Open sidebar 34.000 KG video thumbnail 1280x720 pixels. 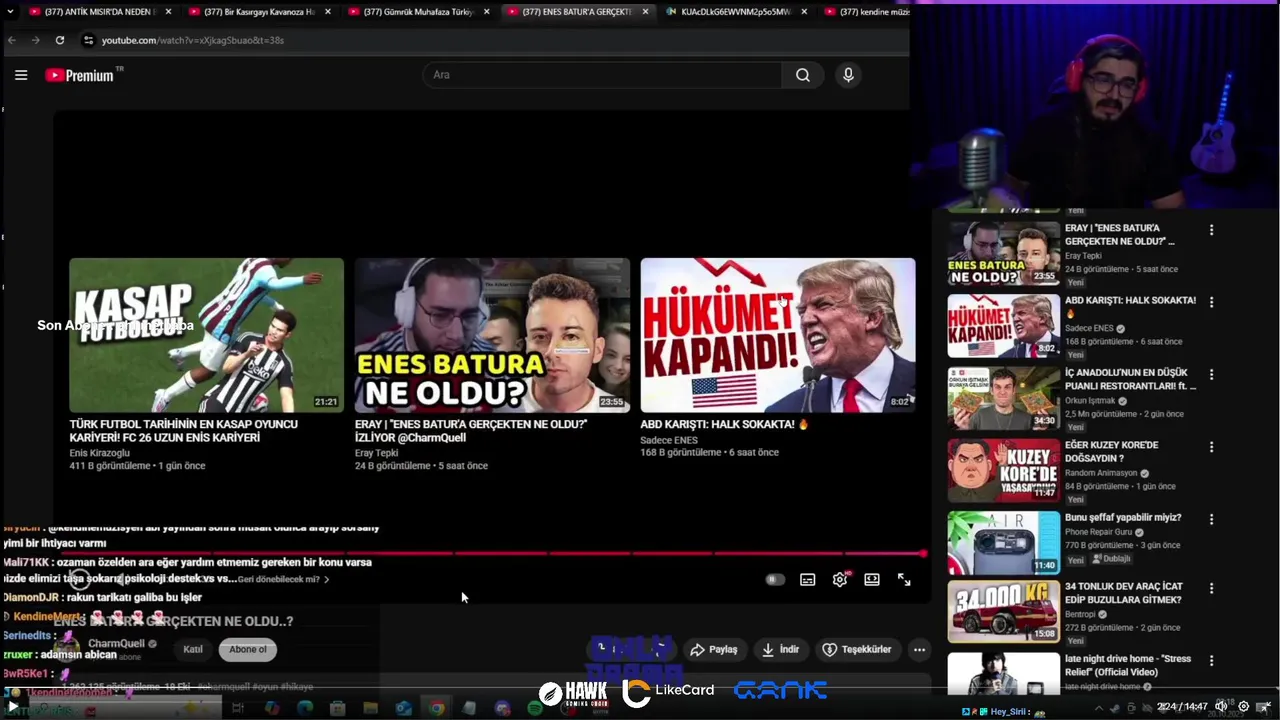tap(1004, 612)
